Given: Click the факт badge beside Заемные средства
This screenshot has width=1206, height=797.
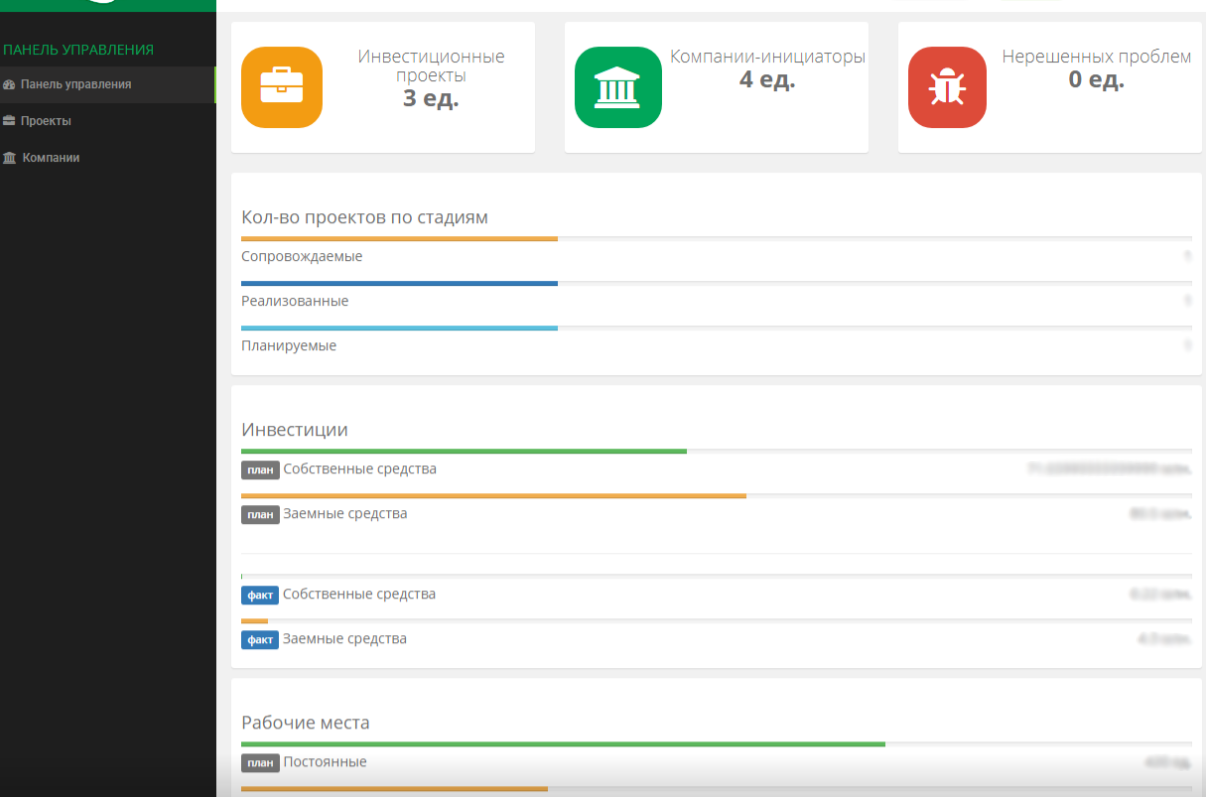Looking at the screenshot, I should coord(260,639).
